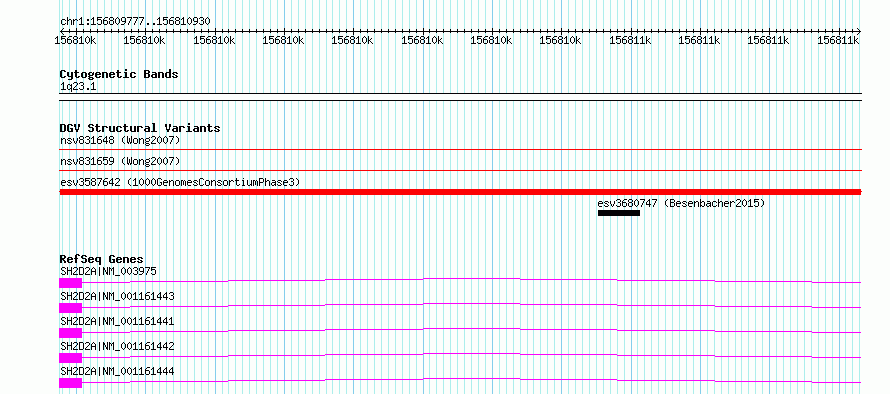890x394 pixels.
Task: Select the SH2D2A|NM_001161441 transcript label
Action: coord(117,321)
